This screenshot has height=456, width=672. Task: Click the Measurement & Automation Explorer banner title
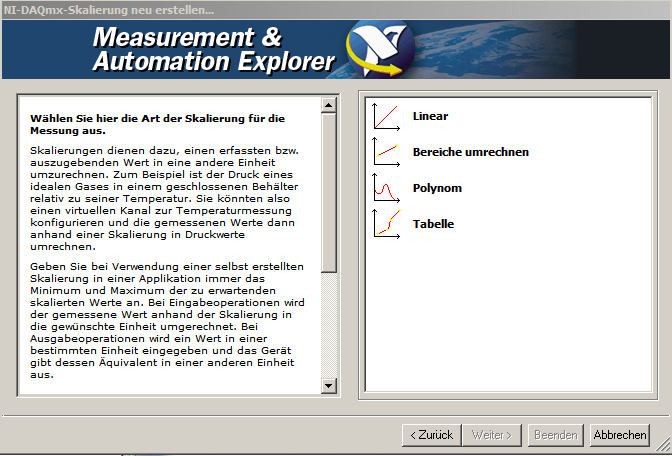(213, 49)
